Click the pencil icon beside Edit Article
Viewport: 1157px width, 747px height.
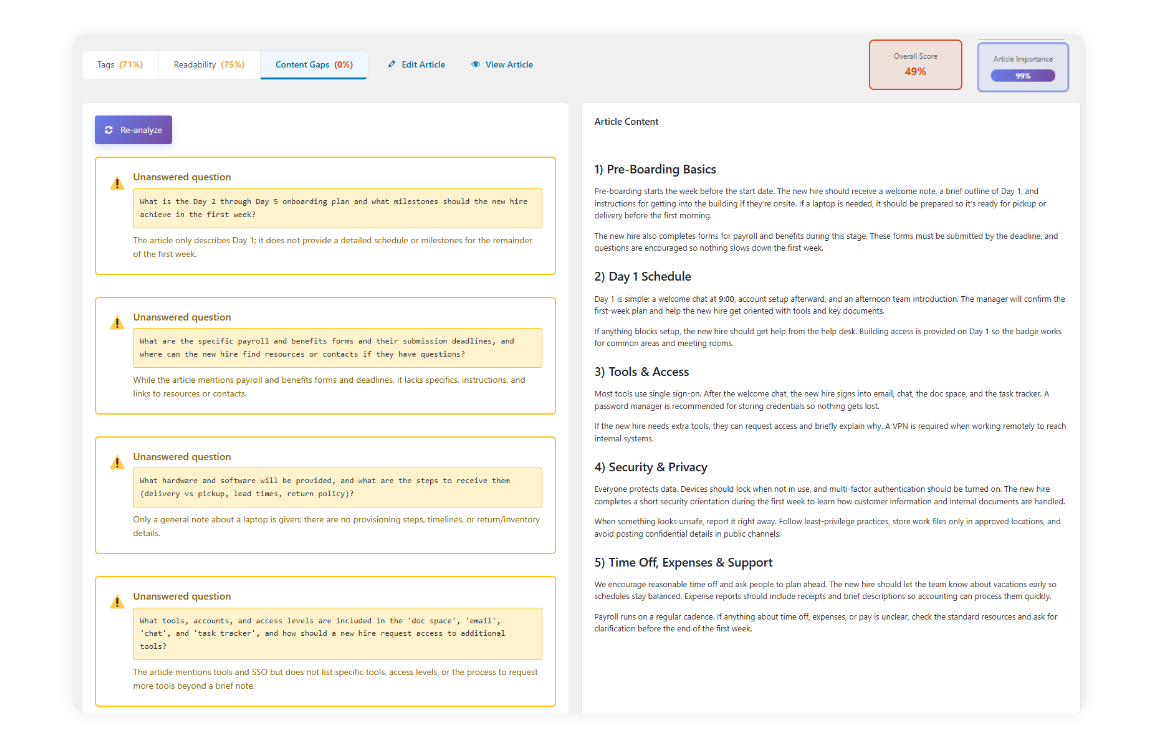392,65
